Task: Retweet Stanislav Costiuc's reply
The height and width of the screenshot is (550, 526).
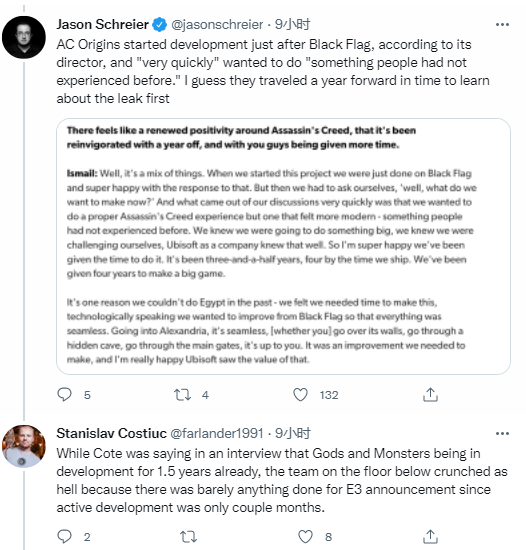Action: click(188, 536)
